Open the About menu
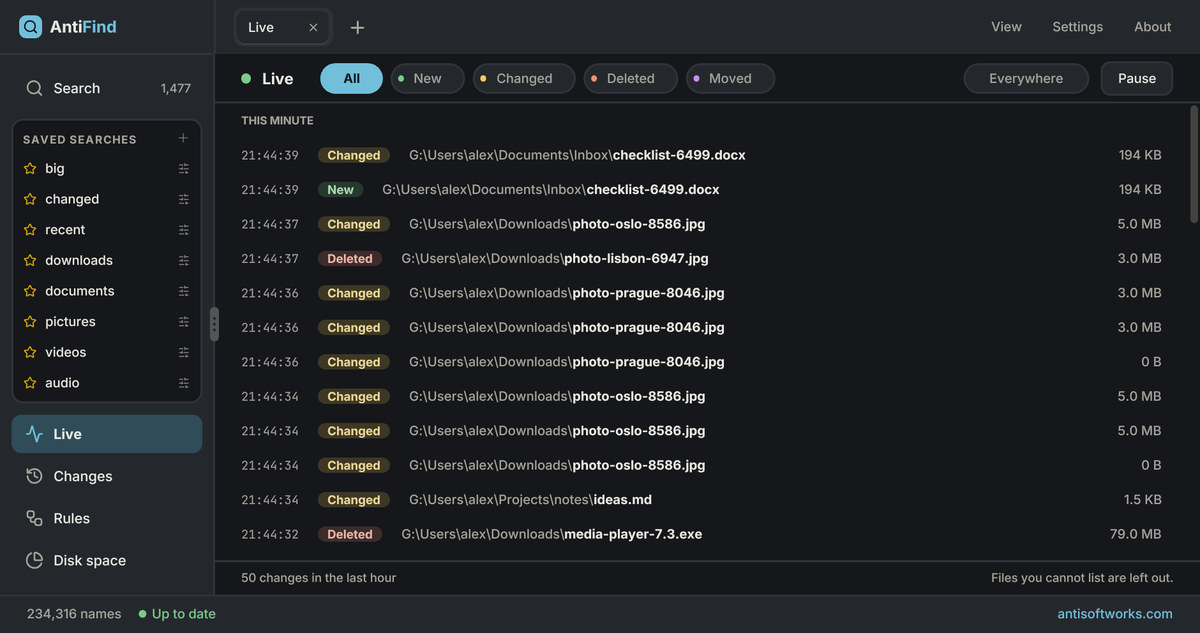 (1152, 27)
